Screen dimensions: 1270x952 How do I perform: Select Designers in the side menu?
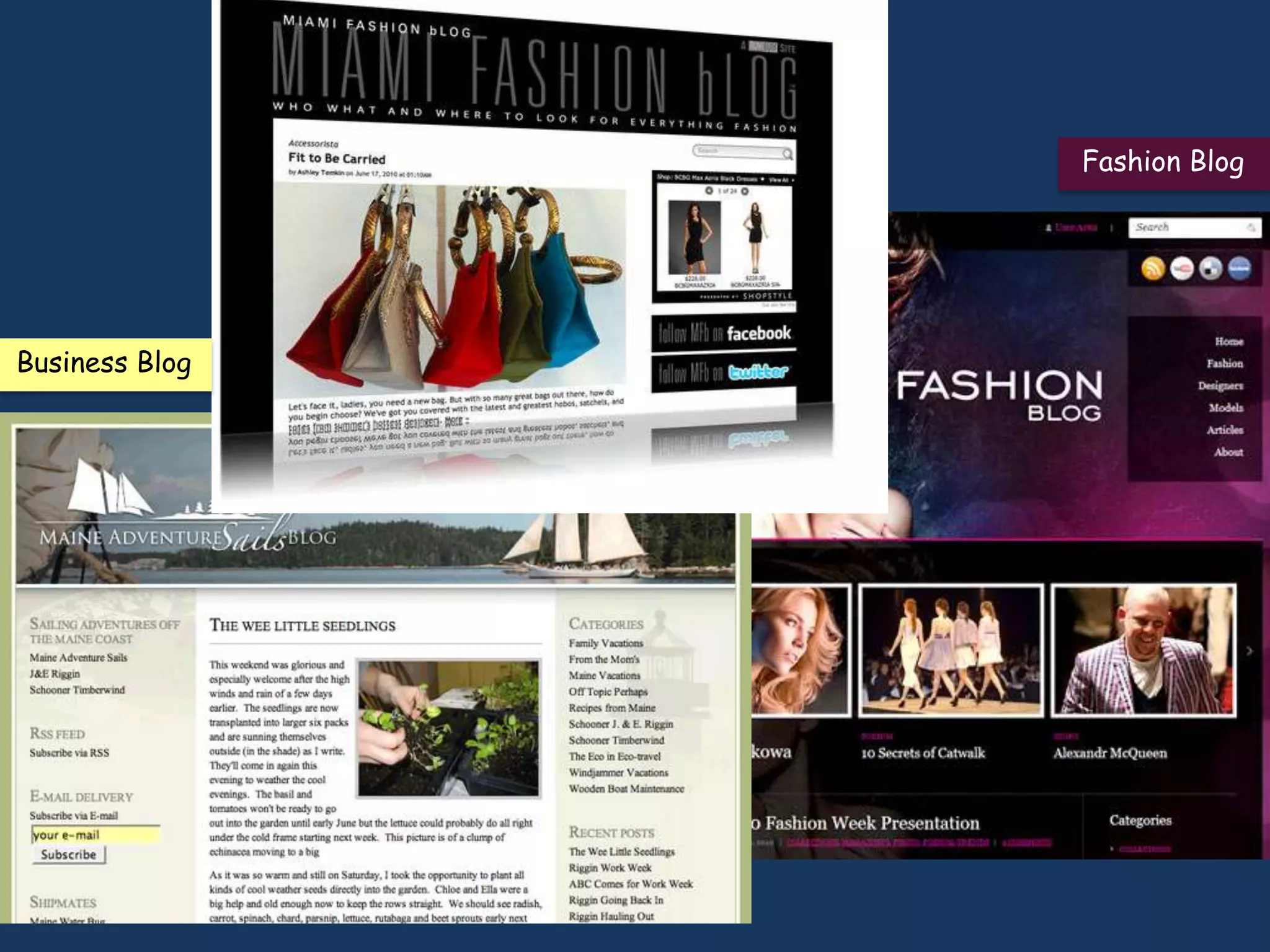coord(1220,386)
